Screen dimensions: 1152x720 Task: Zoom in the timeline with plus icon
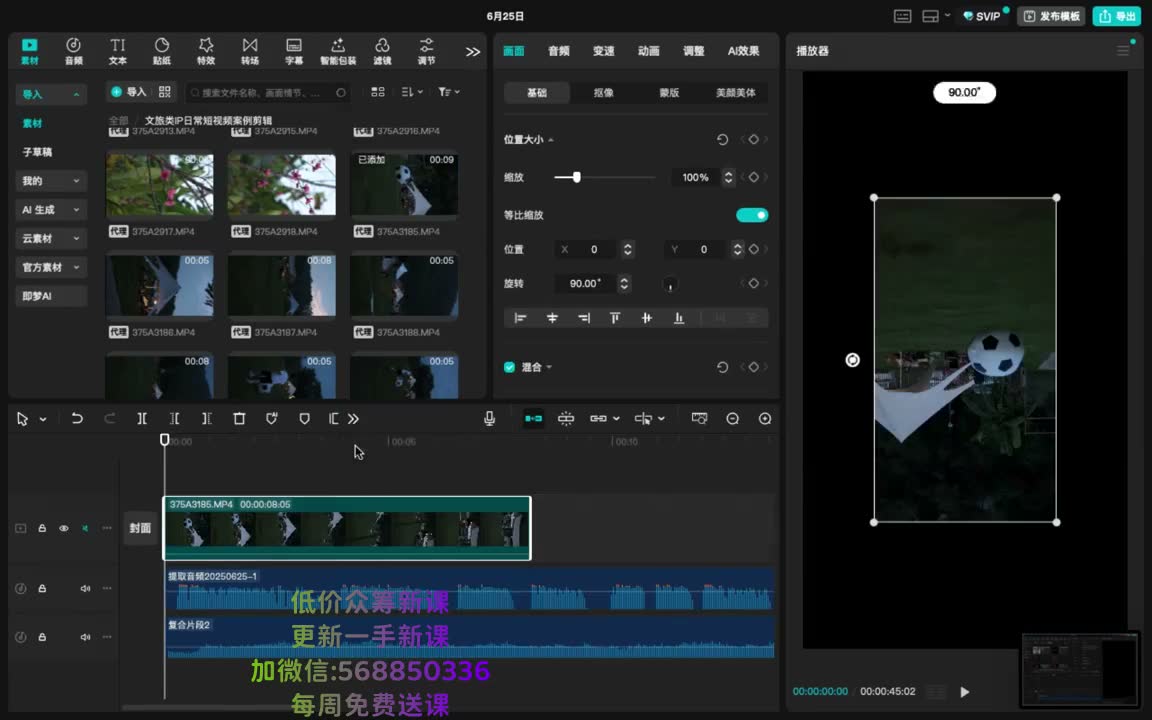point(765,418)
